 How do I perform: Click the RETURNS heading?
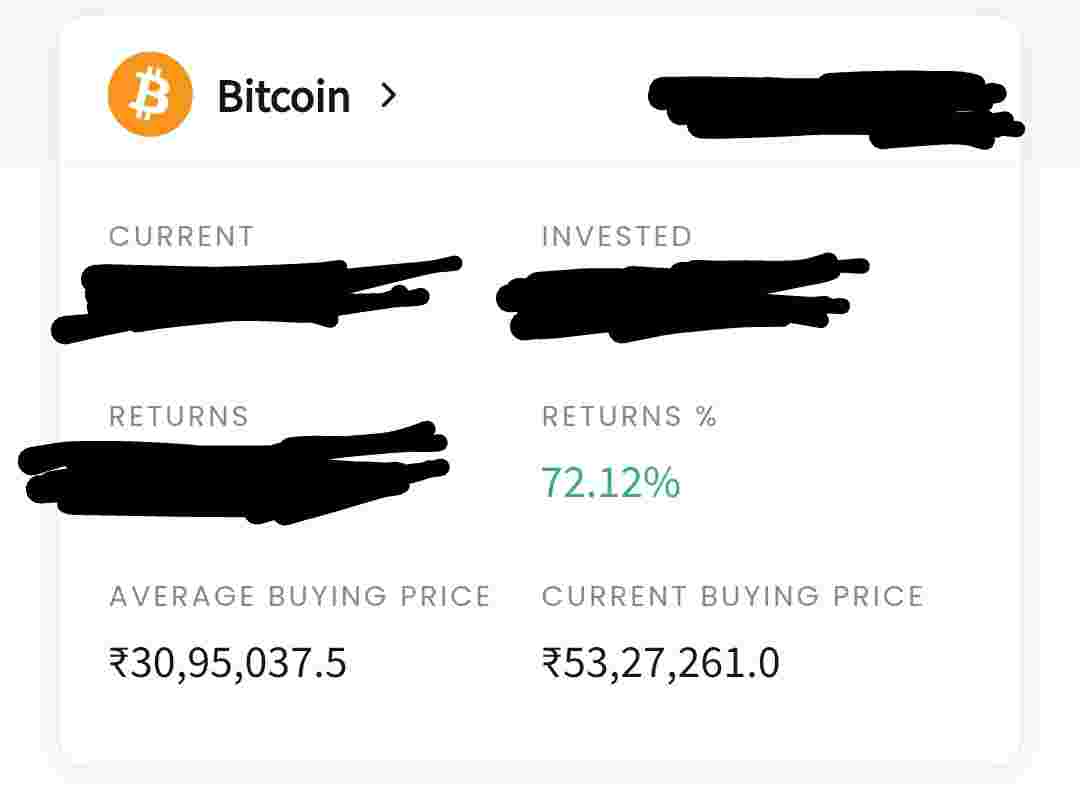(178, 416)
